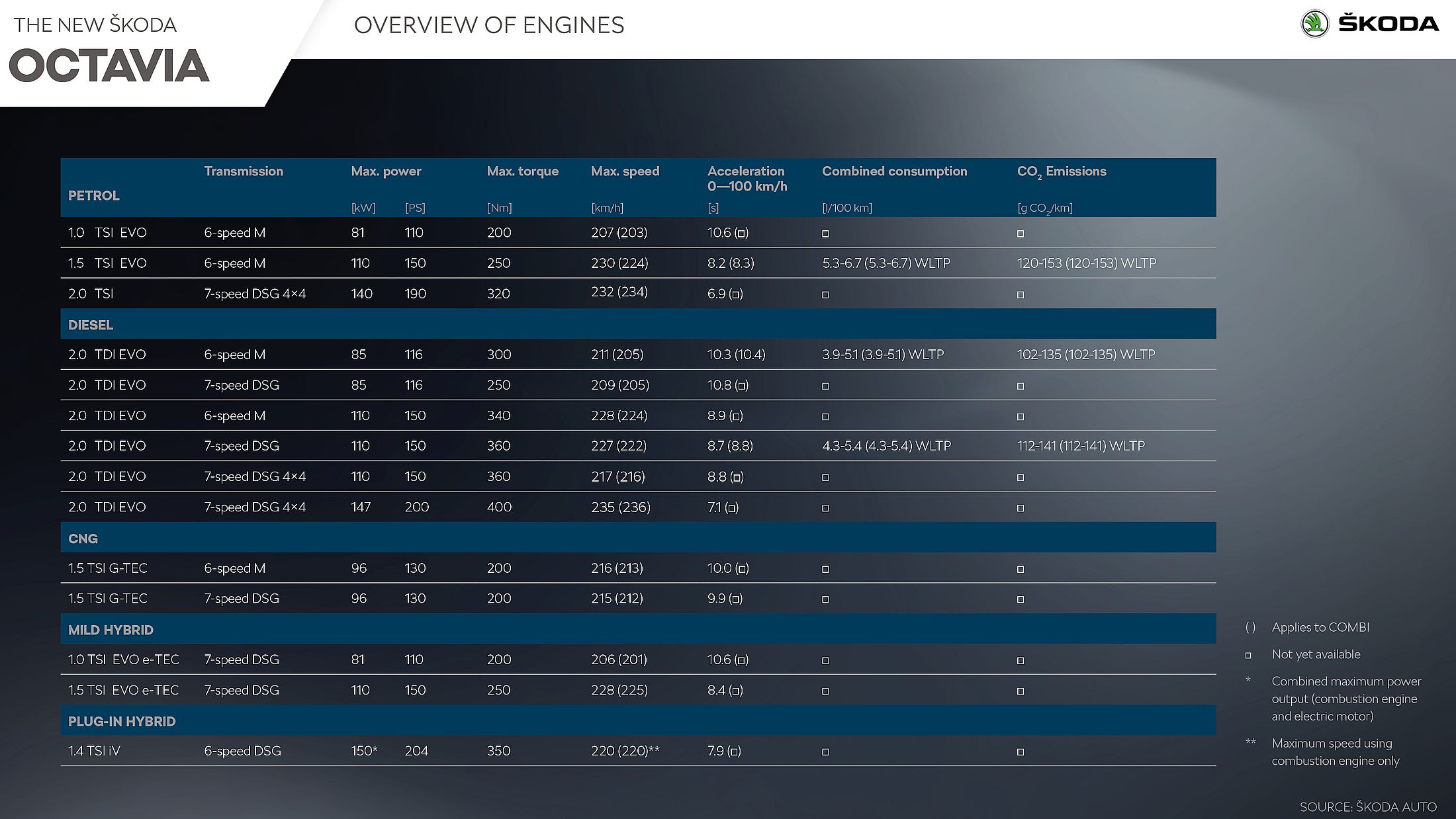Click consumption placeholder square for 1.0 TSI EVO
This screenshot has width=1456, height=819.
pos(825,234)
